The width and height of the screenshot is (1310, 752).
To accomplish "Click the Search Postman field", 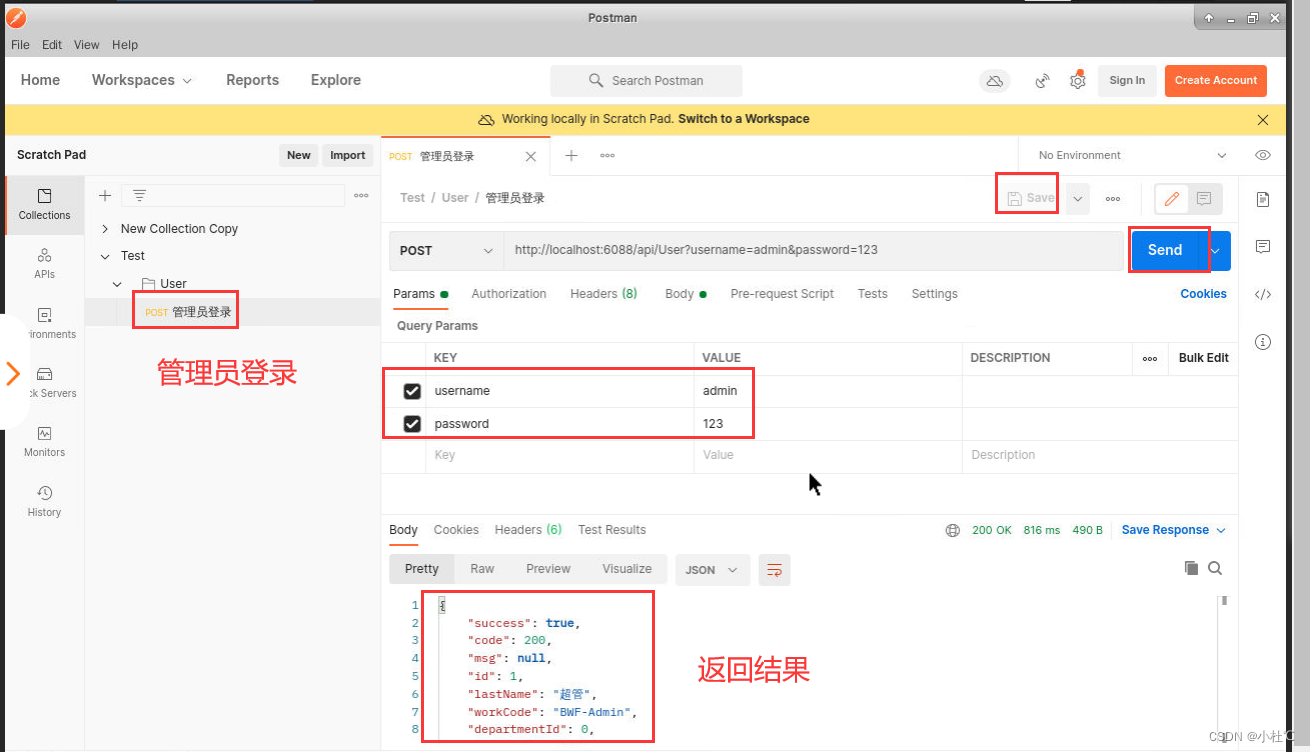I will click(646, 81).
